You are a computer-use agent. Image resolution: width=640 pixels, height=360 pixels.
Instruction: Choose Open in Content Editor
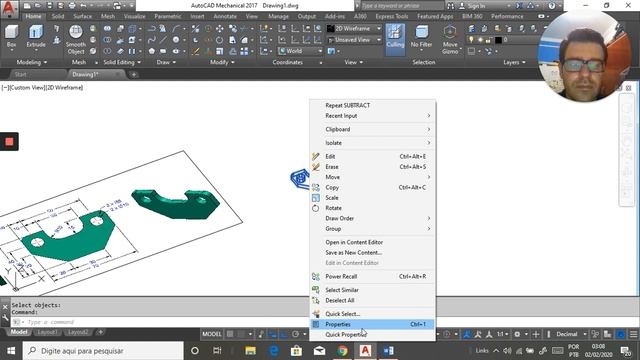click(372, 242)
